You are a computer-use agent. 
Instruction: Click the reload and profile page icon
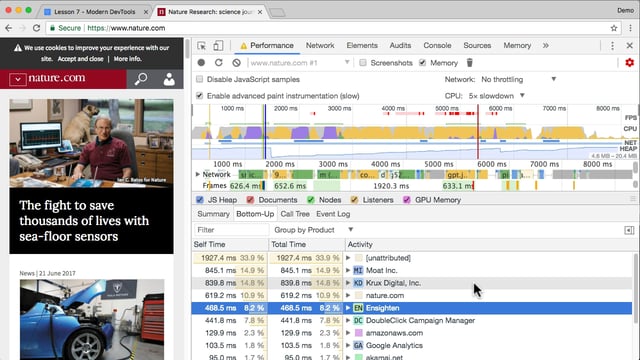click(x=219, y=63)
